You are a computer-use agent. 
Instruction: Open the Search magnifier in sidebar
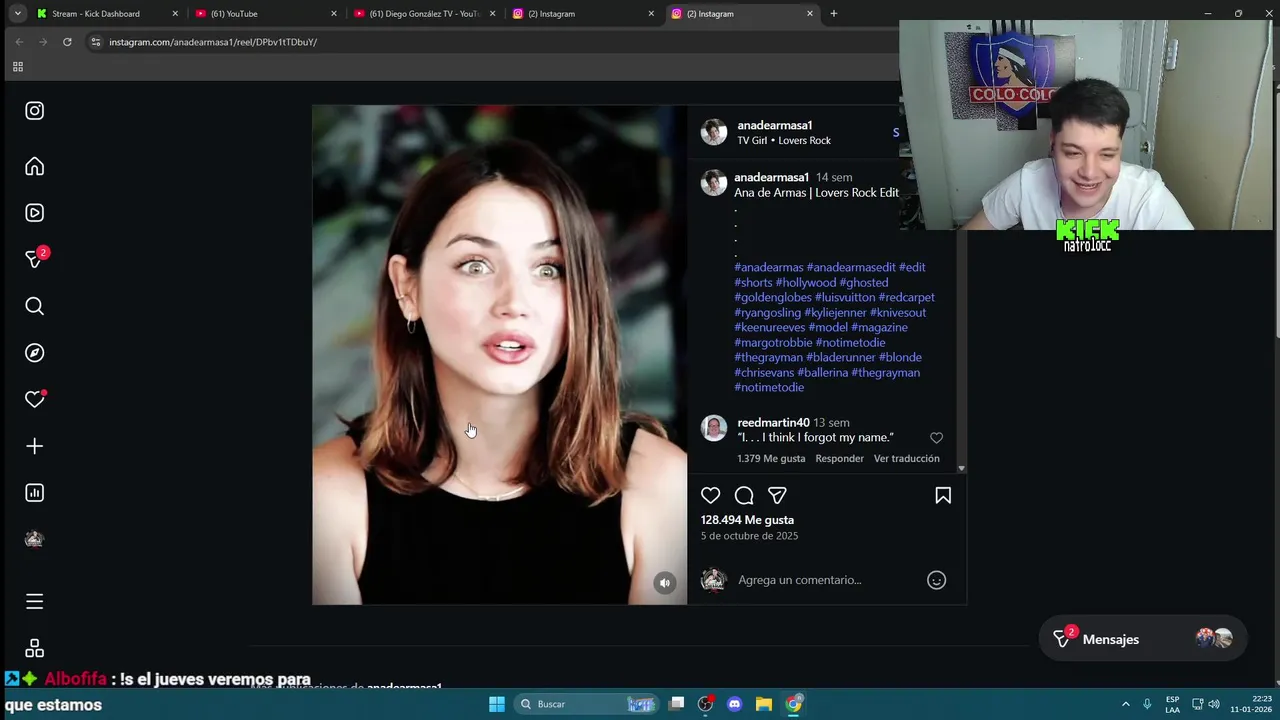point(34,306)
